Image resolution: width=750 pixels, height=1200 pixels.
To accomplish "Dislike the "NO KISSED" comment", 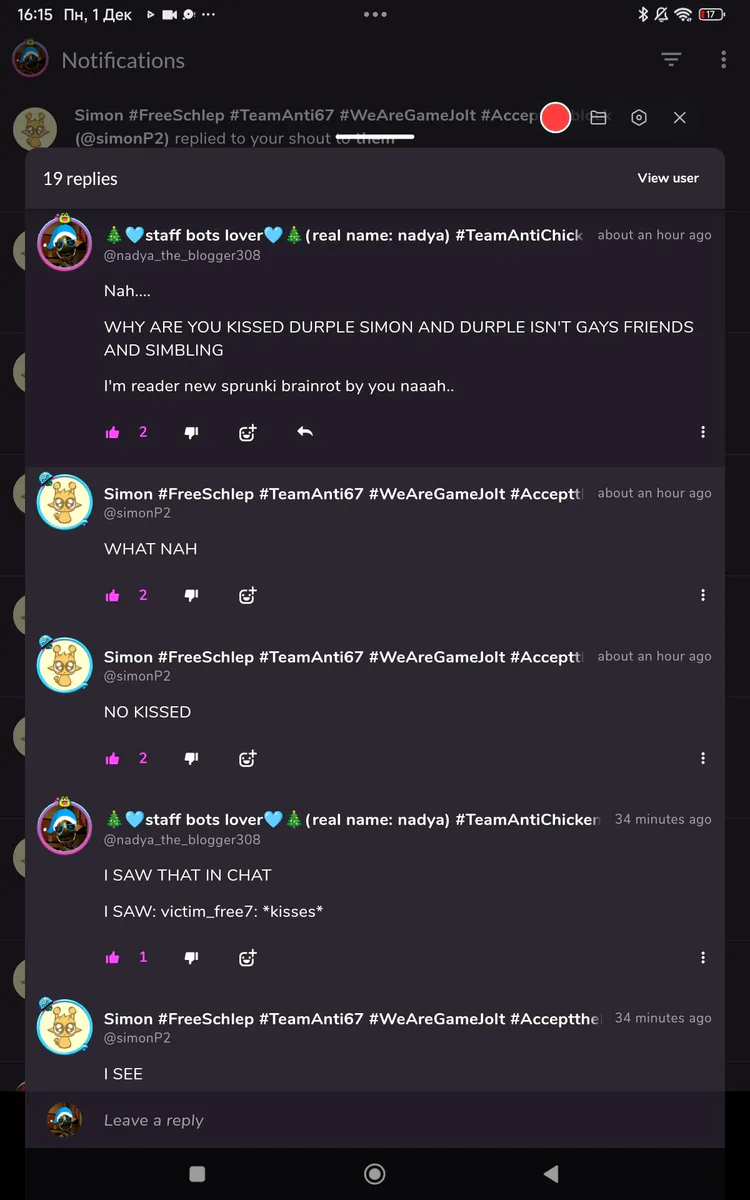I will (192, 758).
